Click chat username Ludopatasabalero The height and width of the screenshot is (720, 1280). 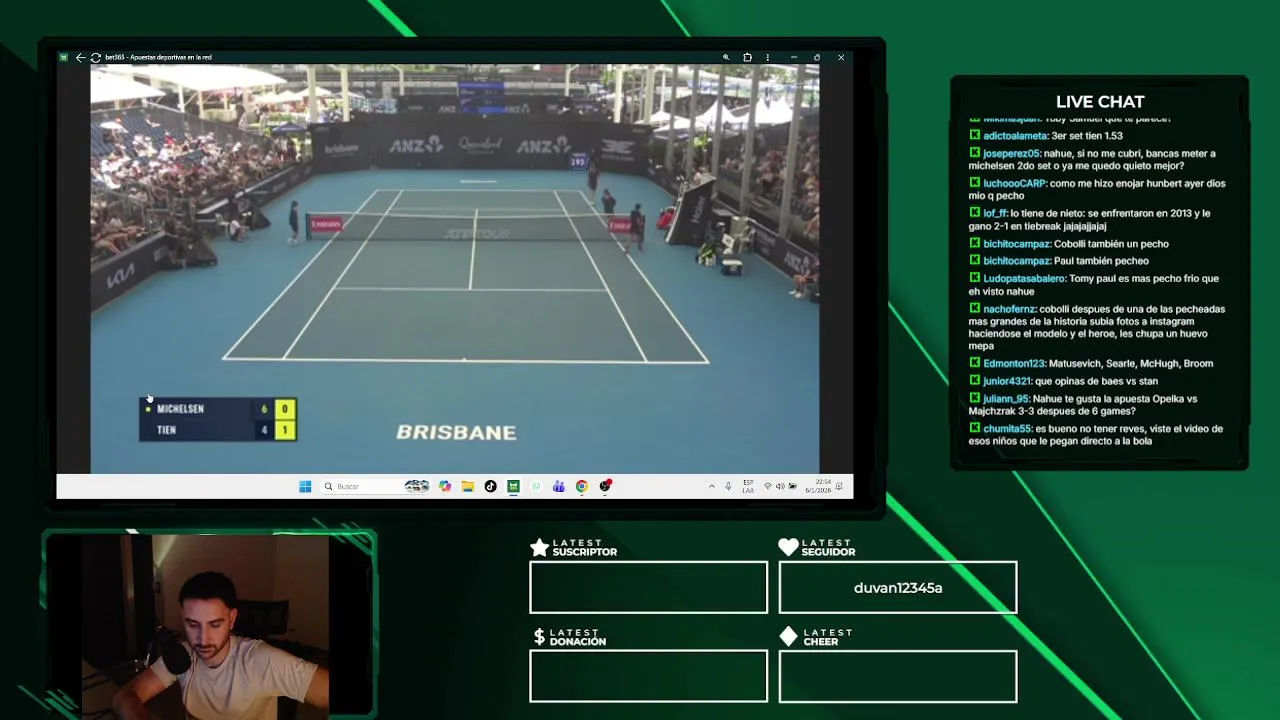click(1024, 279)
